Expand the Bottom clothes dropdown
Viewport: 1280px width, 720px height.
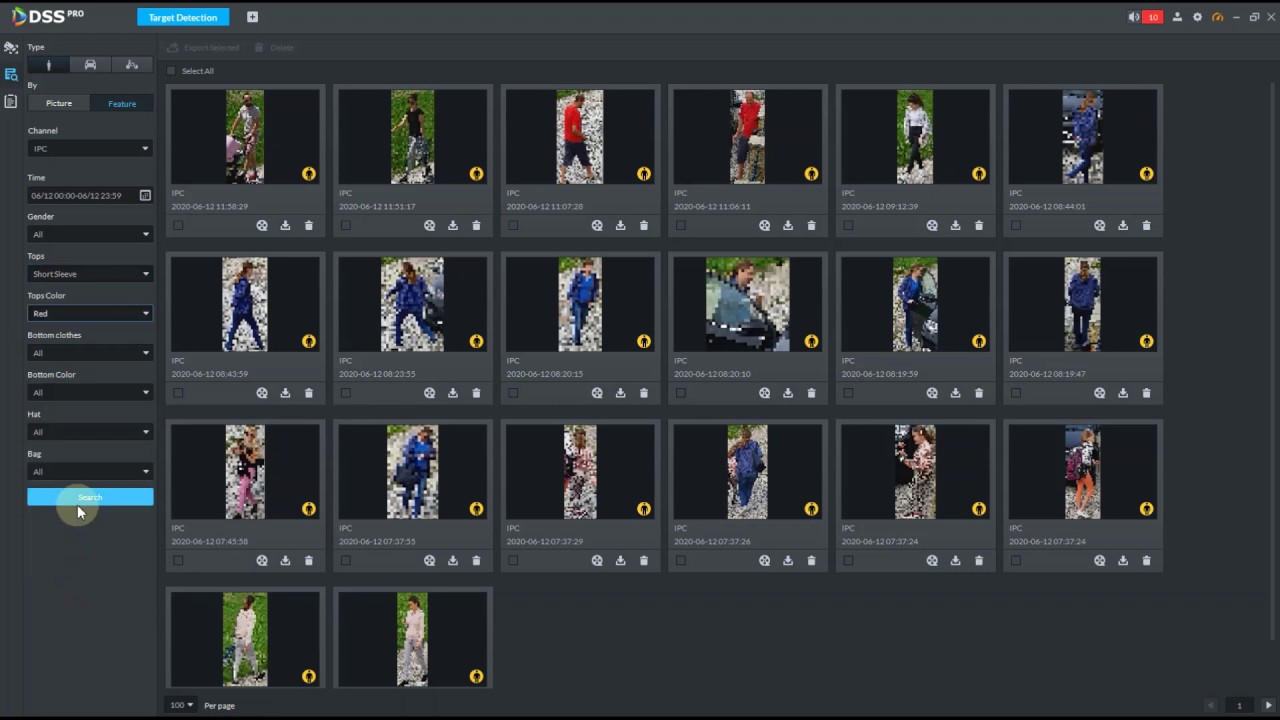pyautogui.click(x=90, y=353)
